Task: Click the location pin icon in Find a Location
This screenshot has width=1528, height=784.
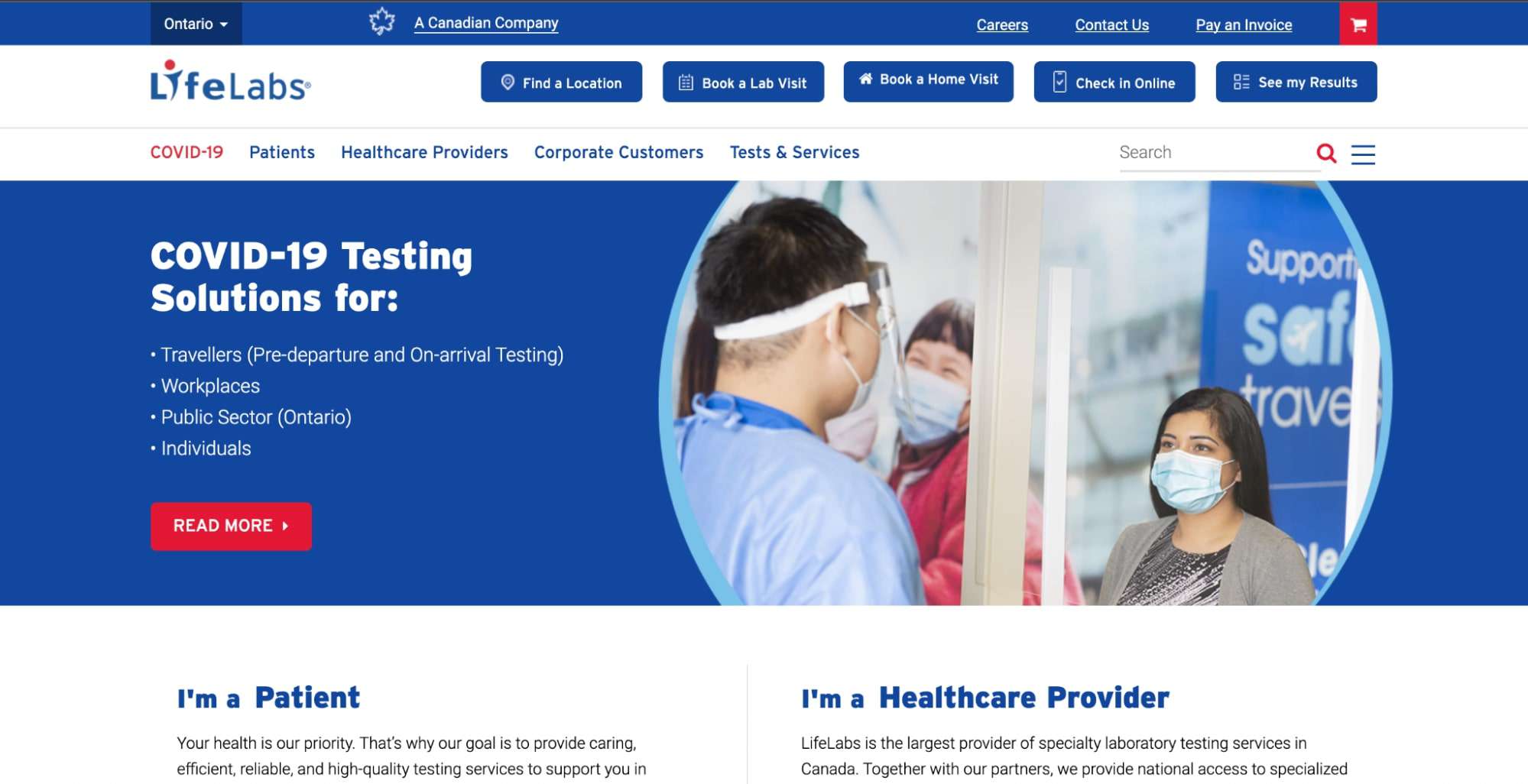Action: point(508,82)
